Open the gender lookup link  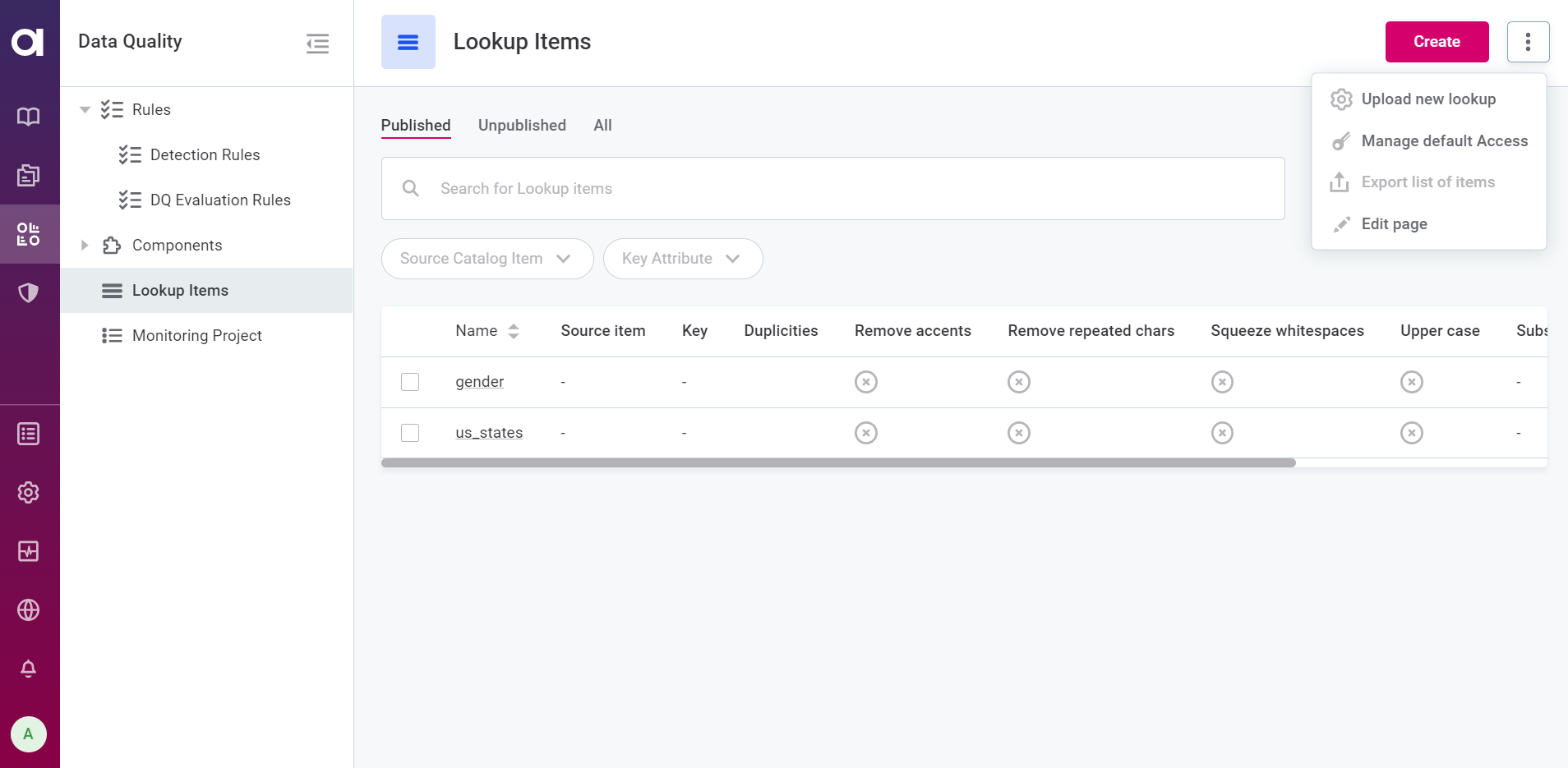(x=480, y=382)
